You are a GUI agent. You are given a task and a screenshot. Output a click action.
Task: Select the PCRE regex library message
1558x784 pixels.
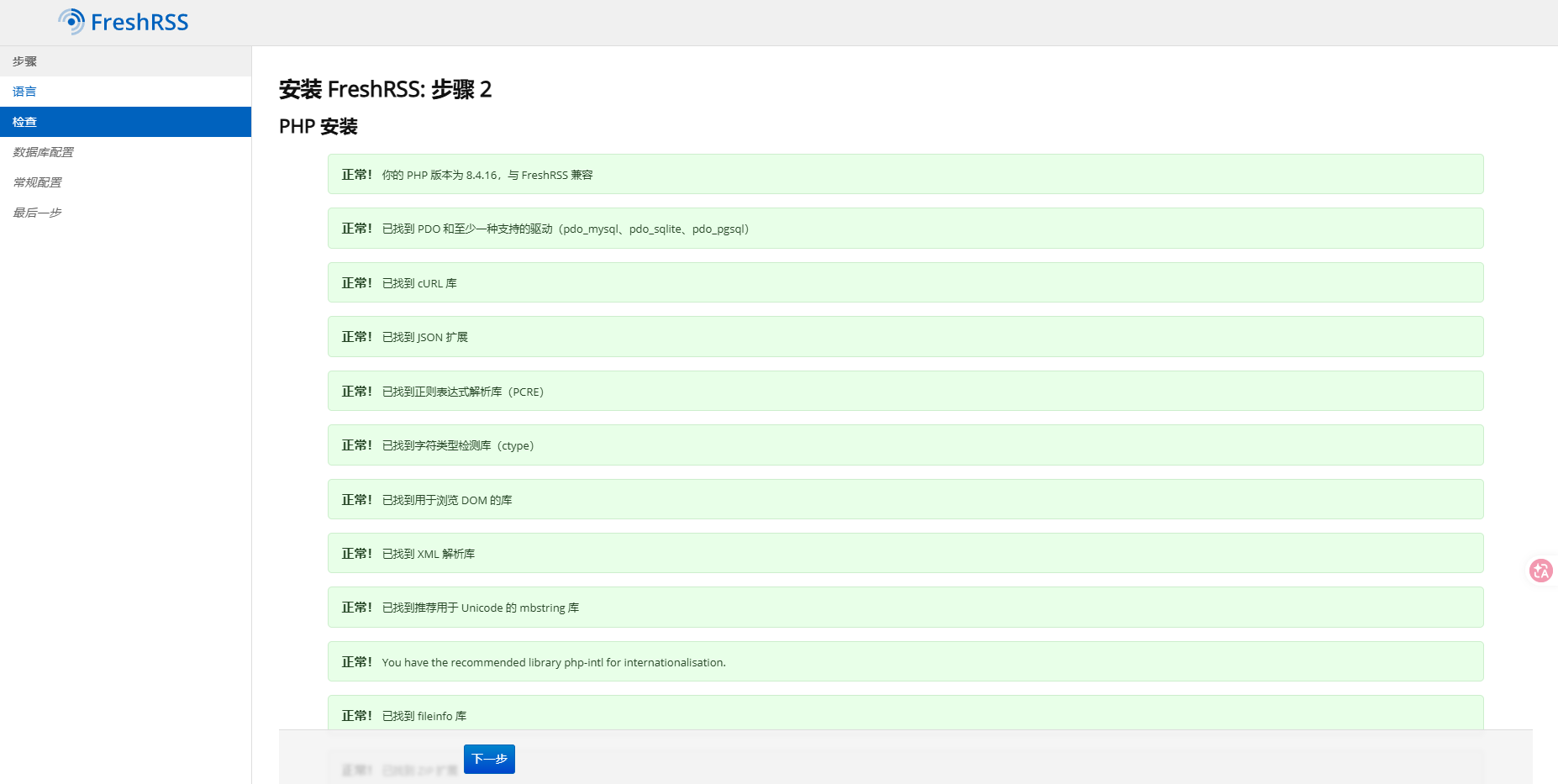[x=462, y=392]
